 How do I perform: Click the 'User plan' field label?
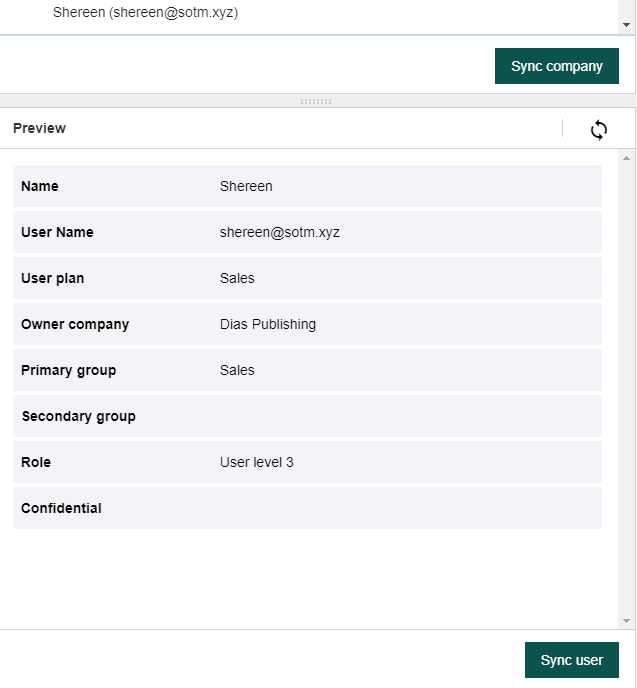(x=52, y=278)
